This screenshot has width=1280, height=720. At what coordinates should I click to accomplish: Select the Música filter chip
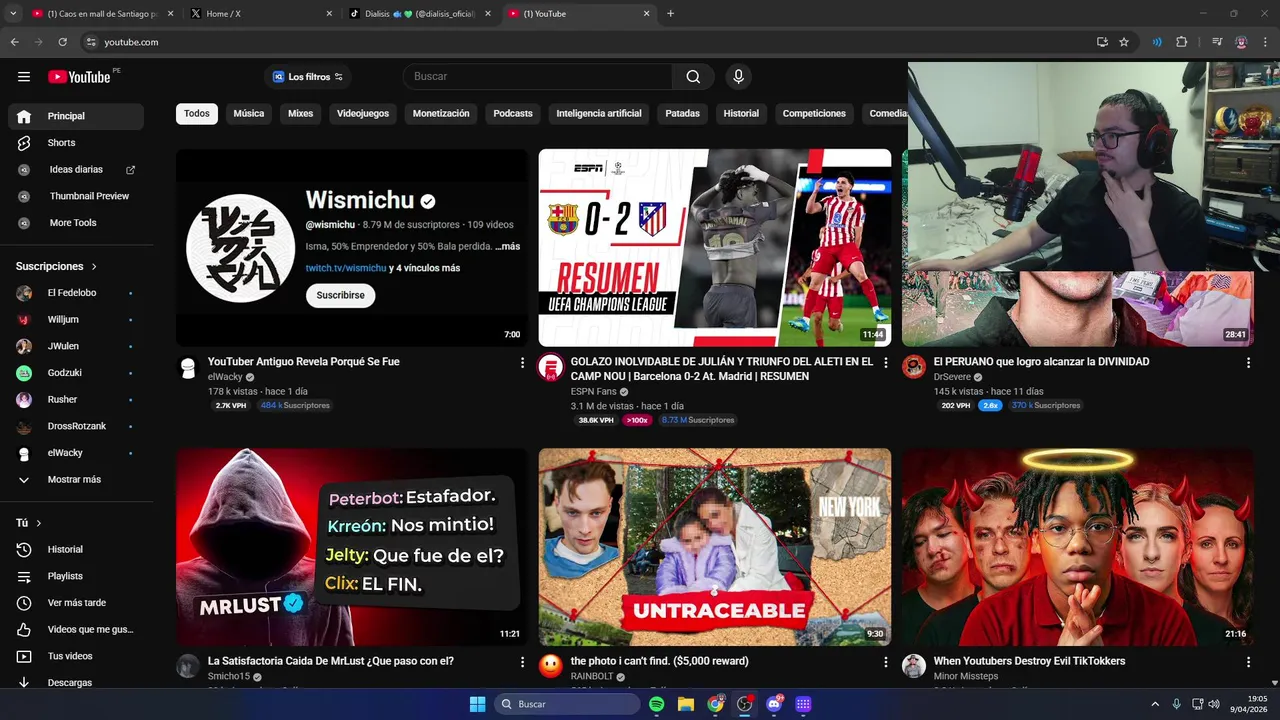(x=249, y=114)
